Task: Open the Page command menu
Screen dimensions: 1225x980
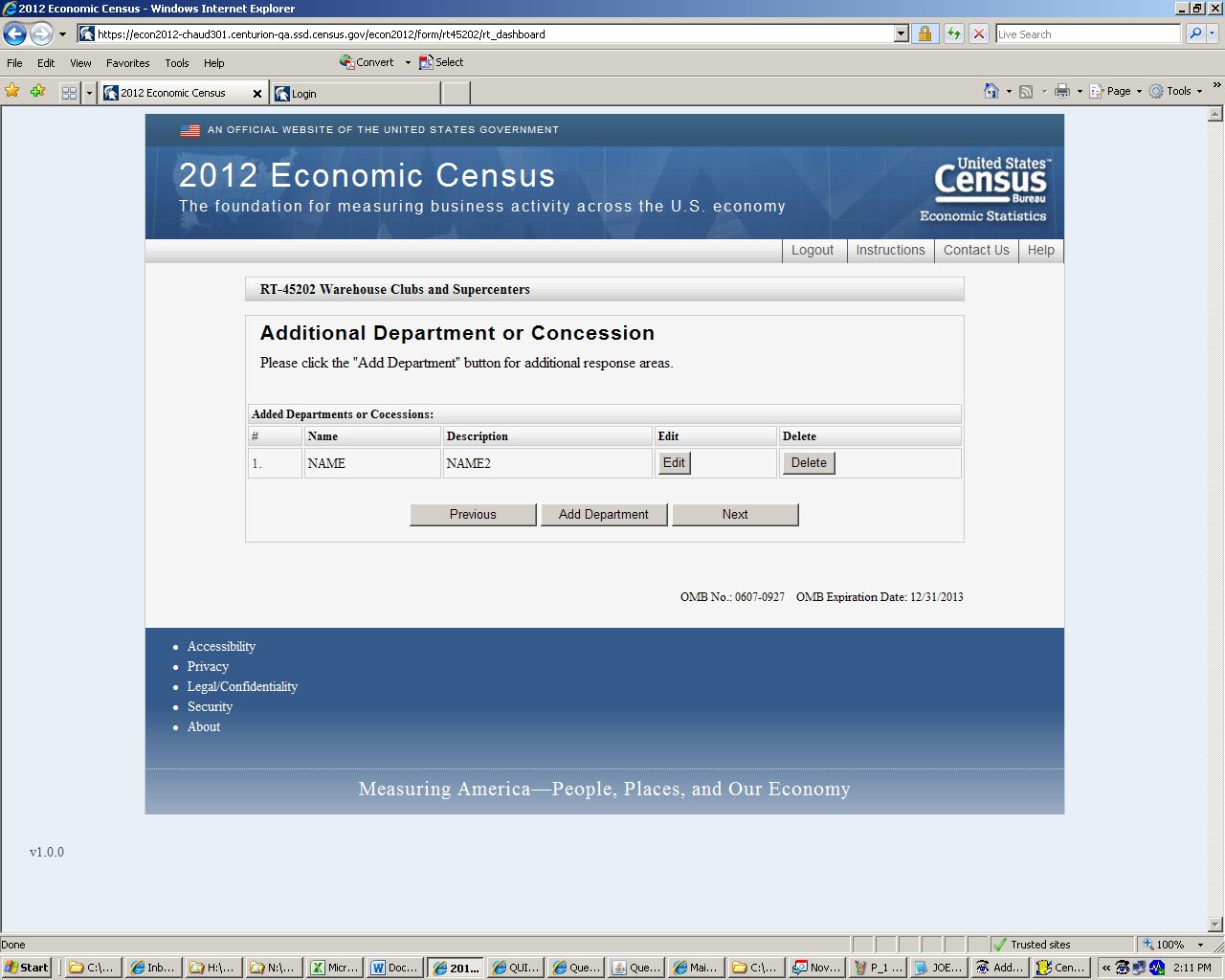Action: click(1115, 91)
